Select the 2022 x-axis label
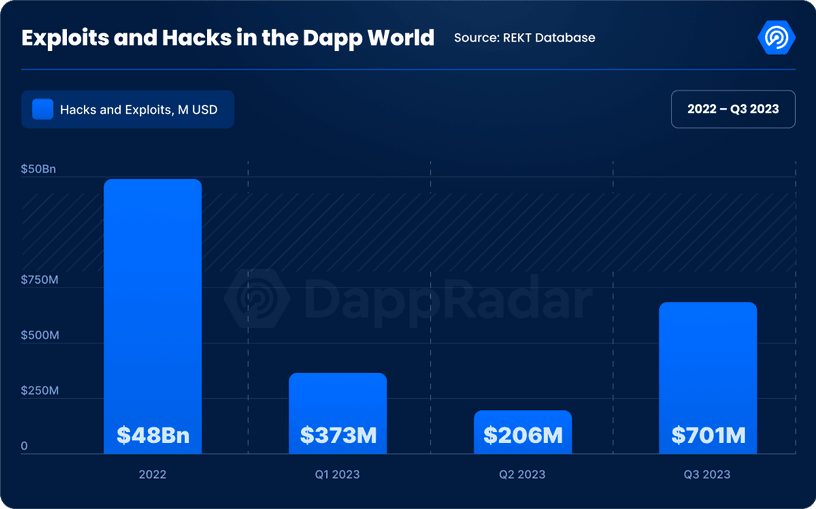 152,475
